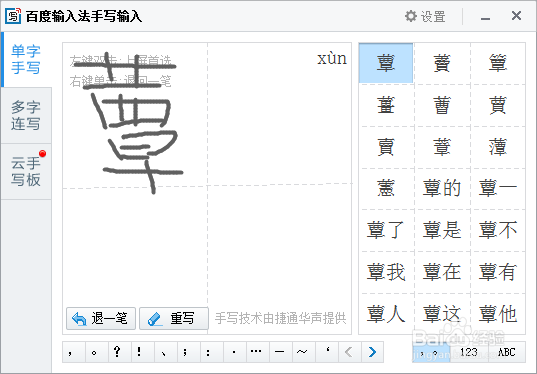Insert the question mark

point(120,352)
